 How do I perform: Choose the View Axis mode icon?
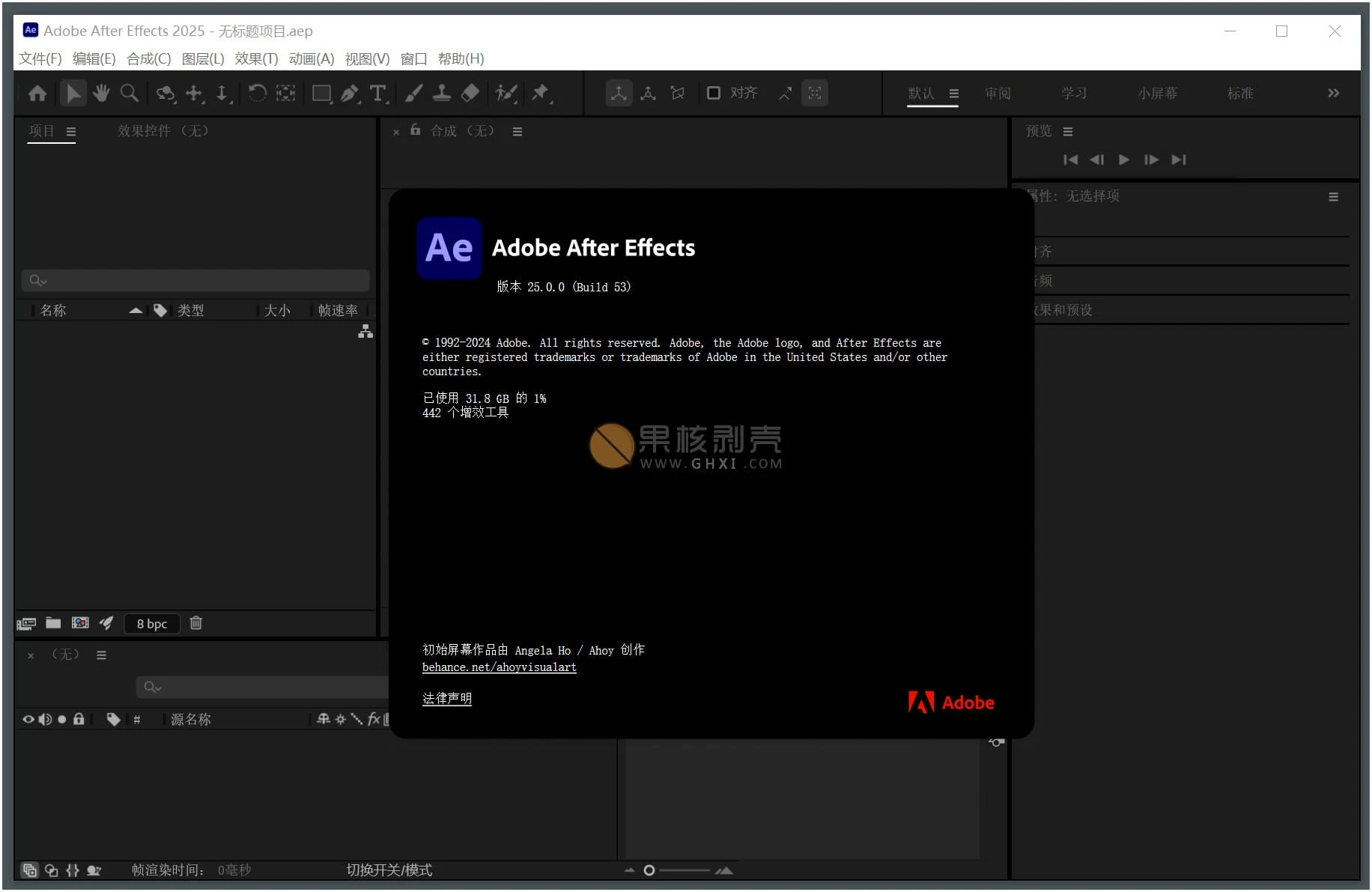coord(678,94)
